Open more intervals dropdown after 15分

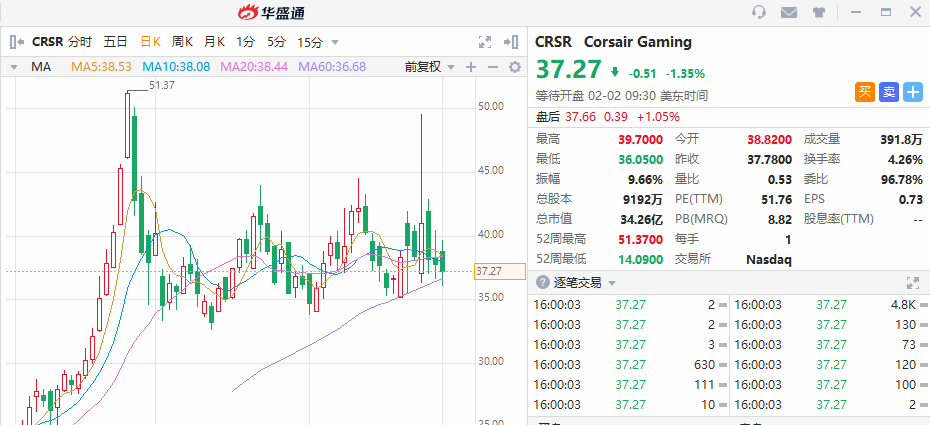(335, 42)
